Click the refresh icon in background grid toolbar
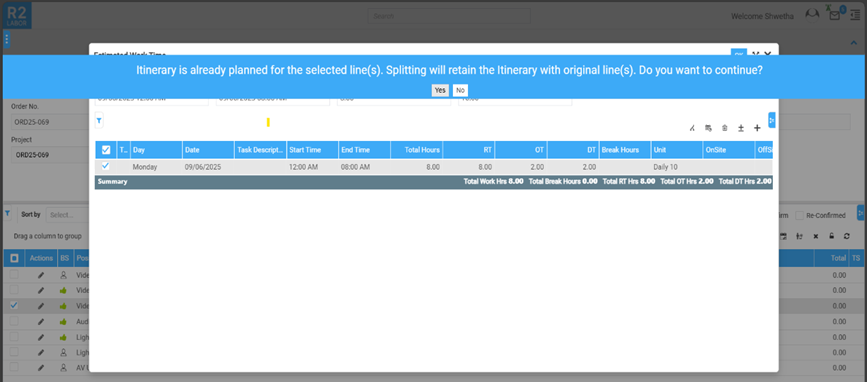 point(847,236)
